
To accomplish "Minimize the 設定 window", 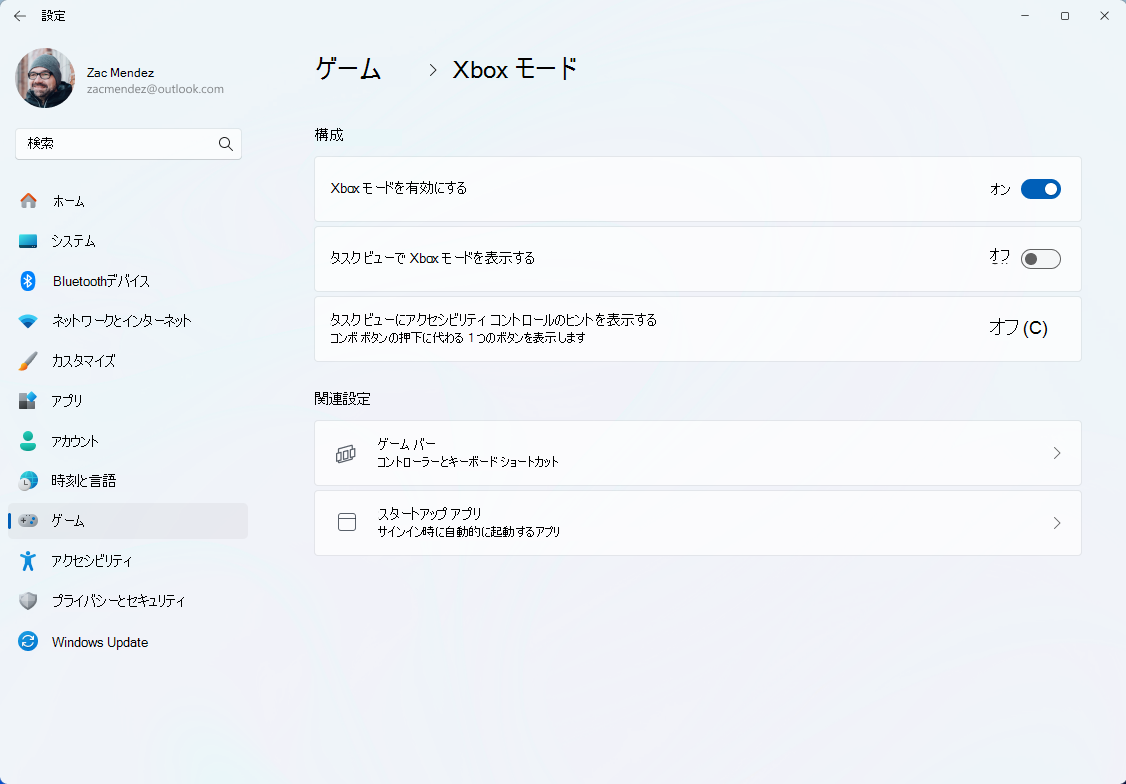I will 1025,16.
